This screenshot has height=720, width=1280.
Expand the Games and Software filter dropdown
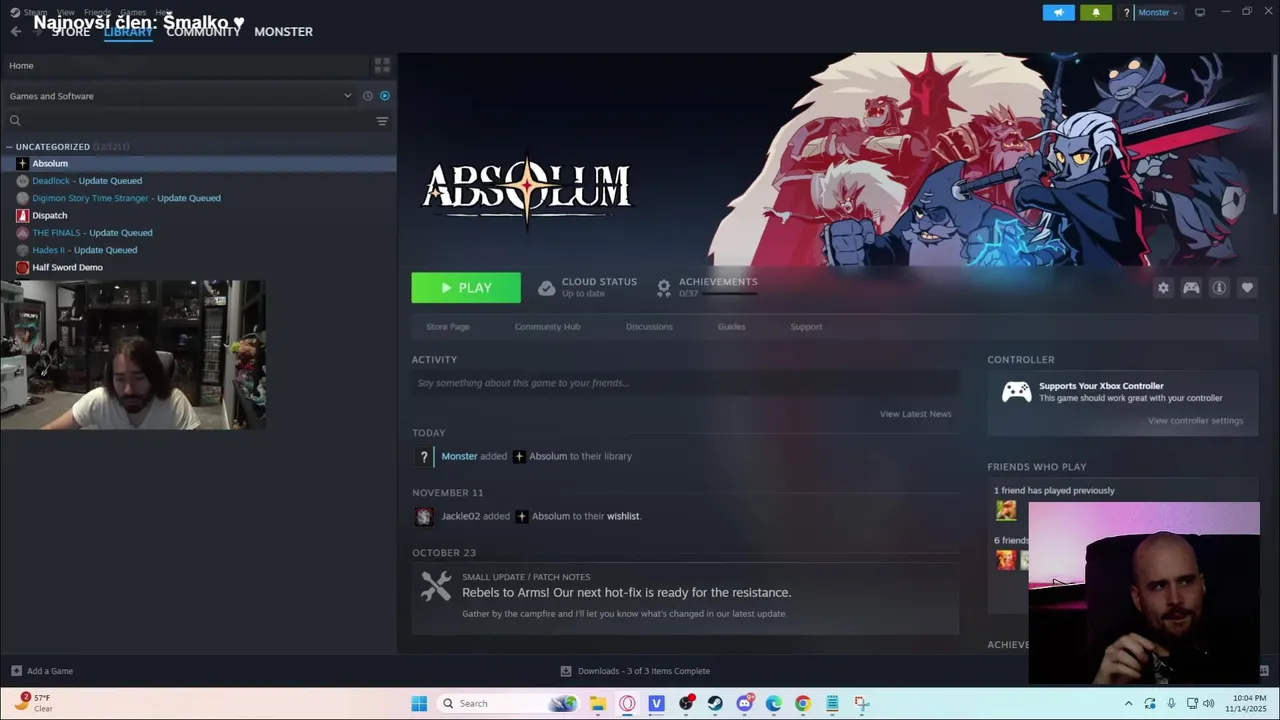[181, 96]
